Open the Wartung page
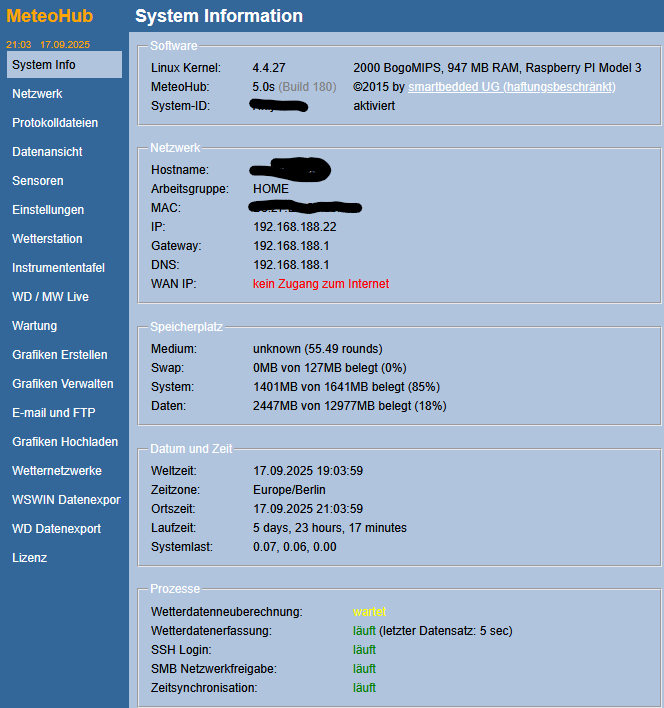The image size is (664, 708). [x=35, y=326]
